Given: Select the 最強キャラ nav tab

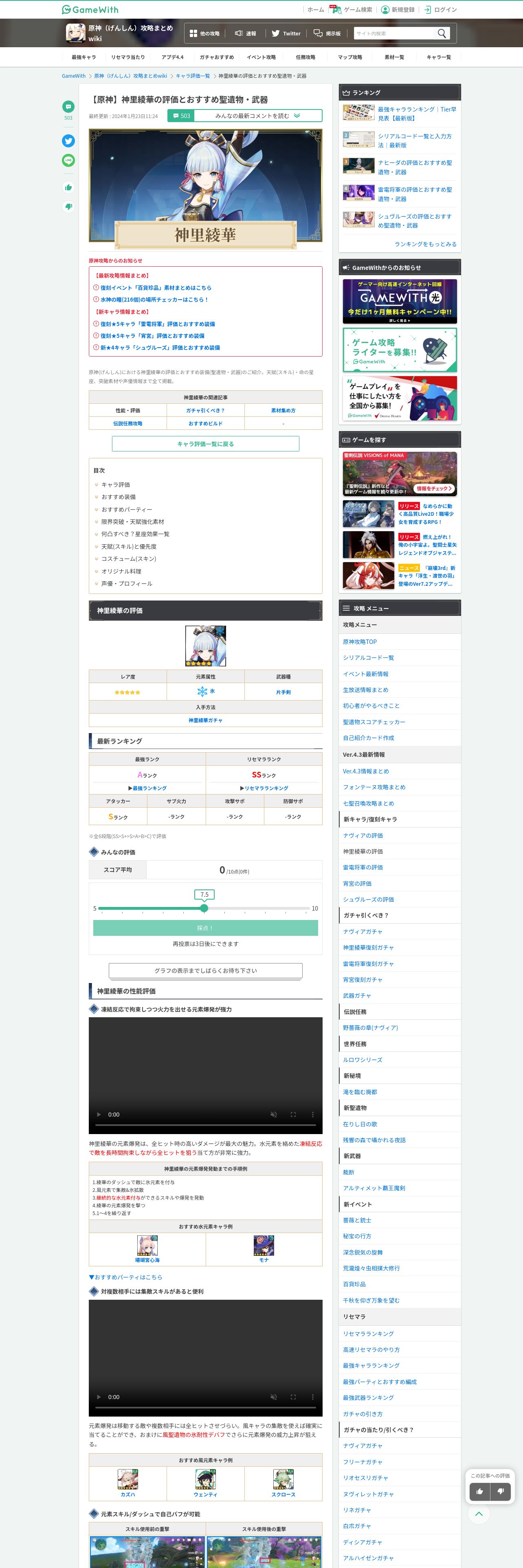Looking at the screenshot, I should coord(84,57).
